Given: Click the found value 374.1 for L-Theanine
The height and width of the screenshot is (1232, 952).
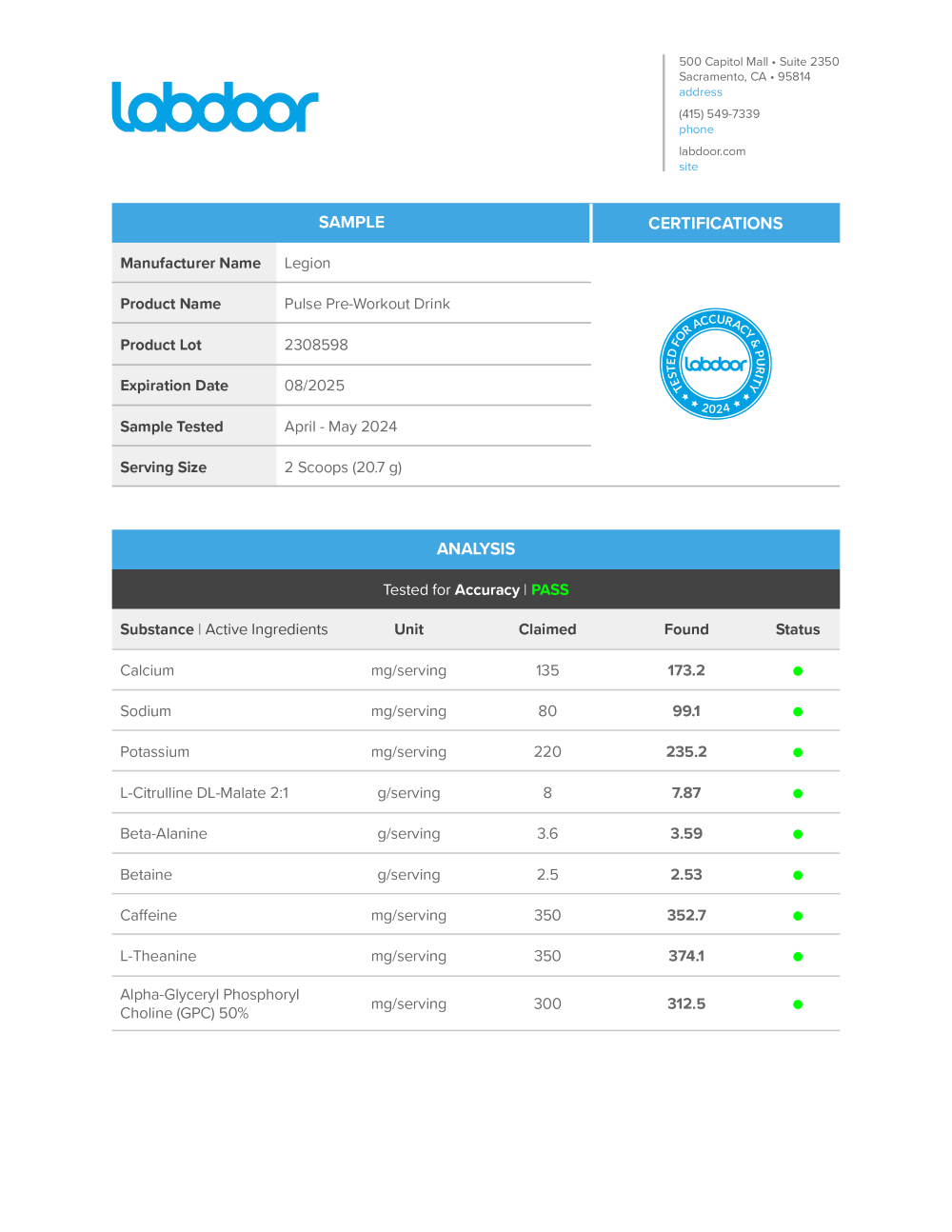Looking at the screenshot, I should 686,956.
